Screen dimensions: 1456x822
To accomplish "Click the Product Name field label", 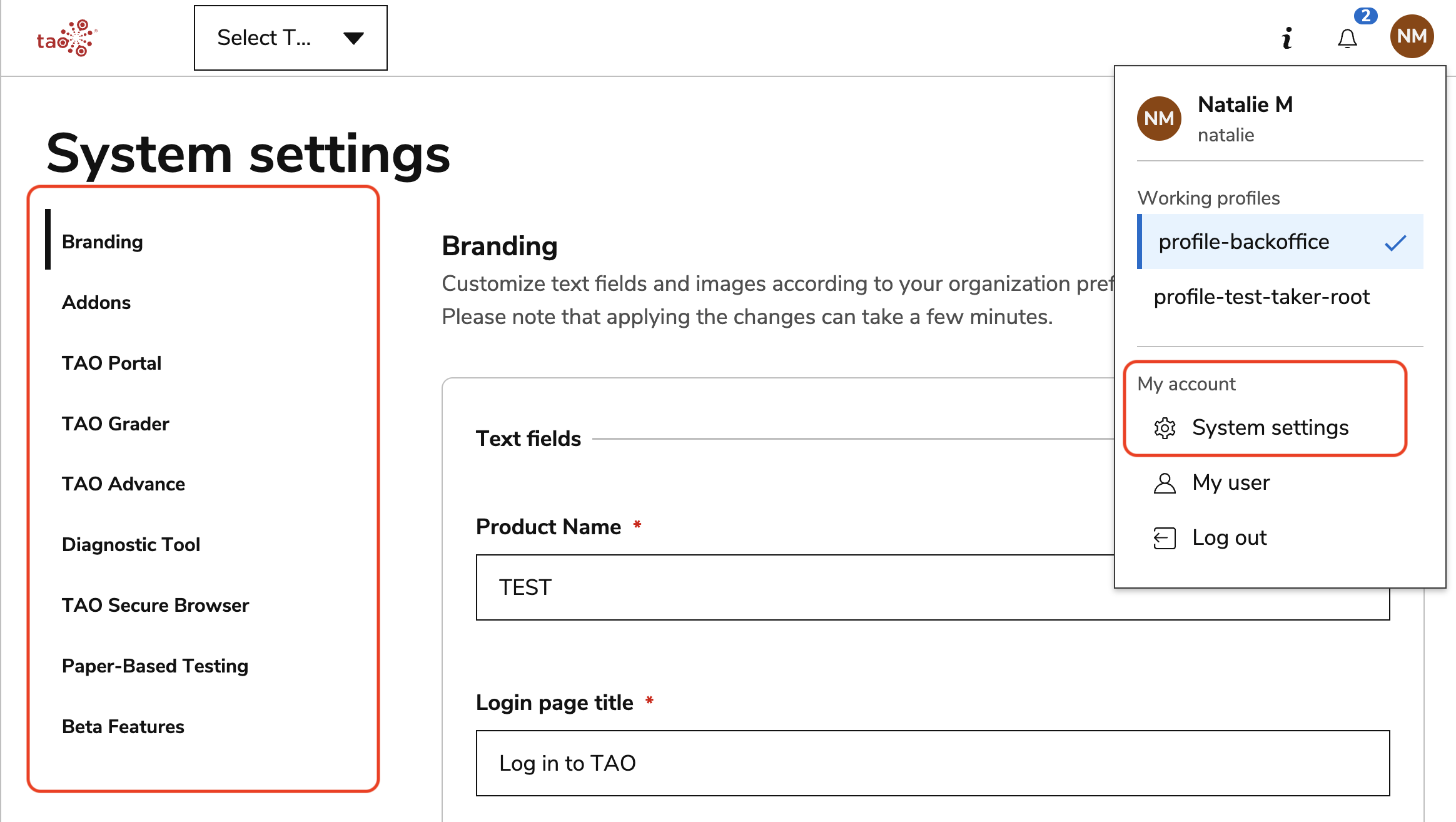I will coord(549,527).
